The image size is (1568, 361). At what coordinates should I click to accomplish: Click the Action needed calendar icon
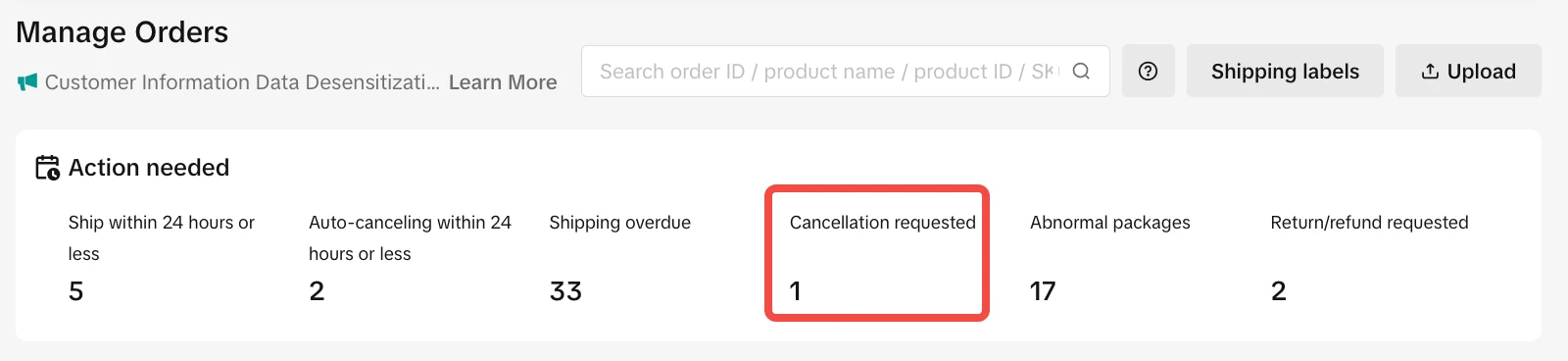point(48,168)
